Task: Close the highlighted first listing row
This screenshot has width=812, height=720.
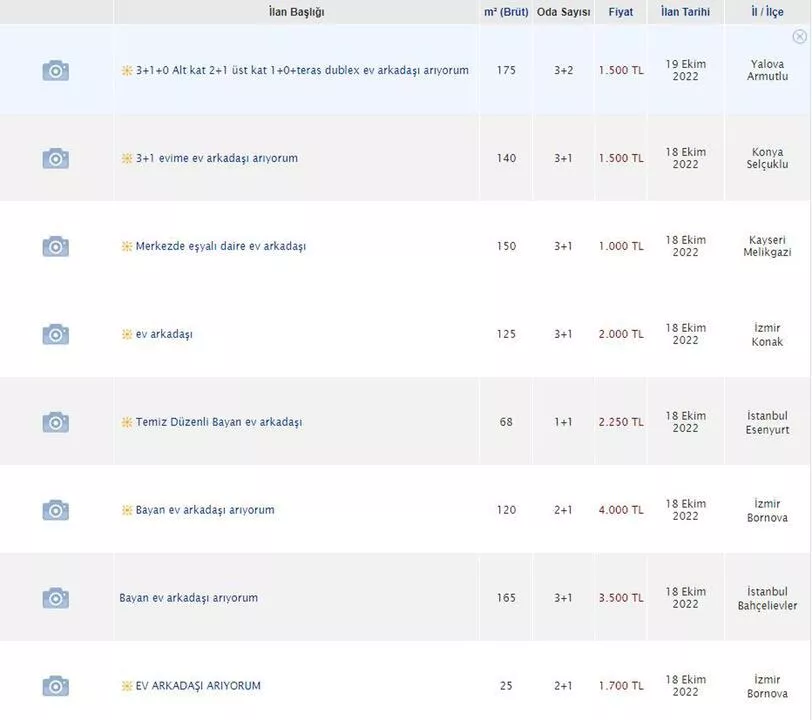Action: click(x=799, y=36)
